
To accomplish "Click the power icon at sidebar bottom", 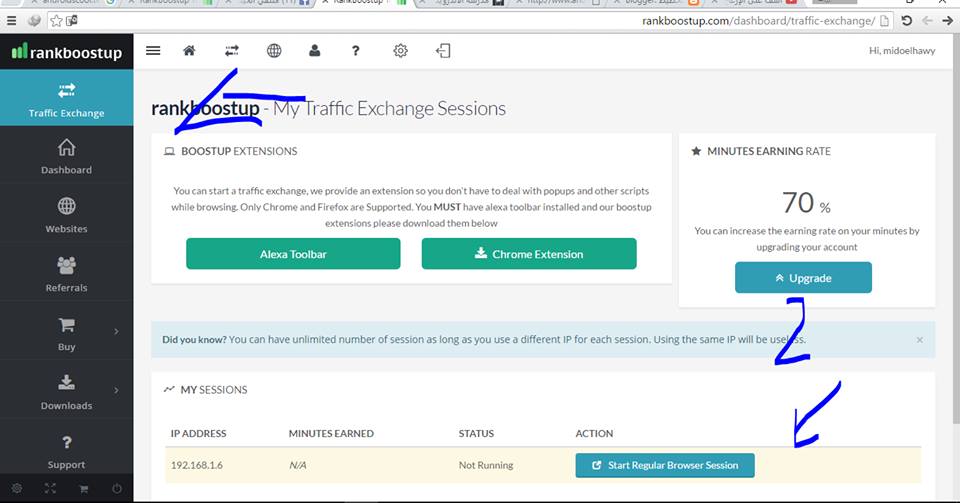I will pyautogui.click(x=117, y=488).
